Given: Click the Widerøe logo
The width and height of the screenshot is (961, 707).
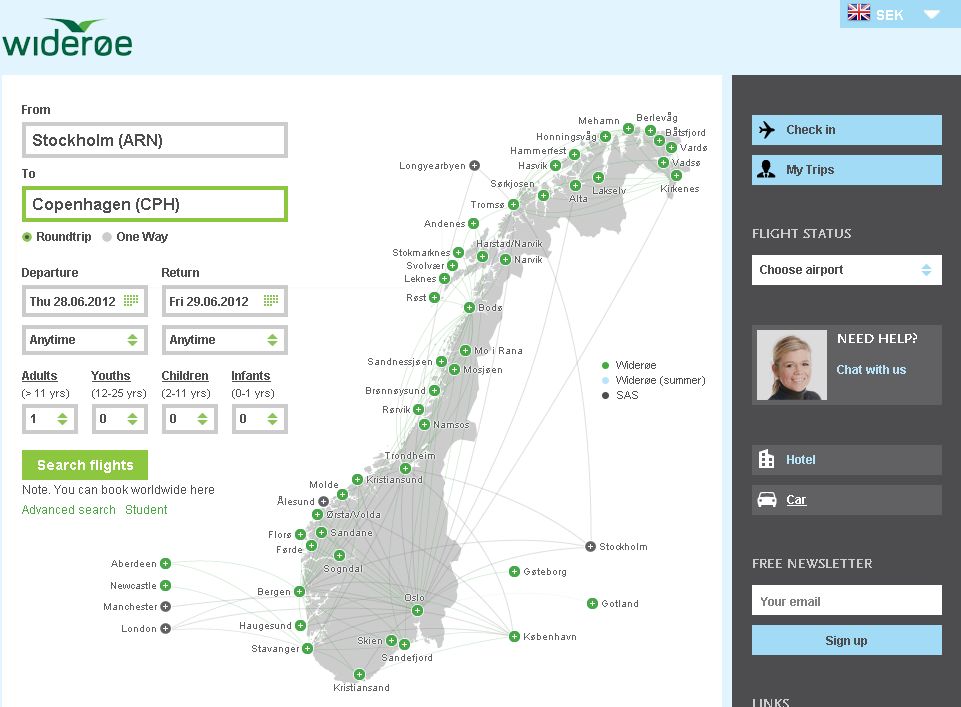Looking at the screenshot, I should point(67,38).
